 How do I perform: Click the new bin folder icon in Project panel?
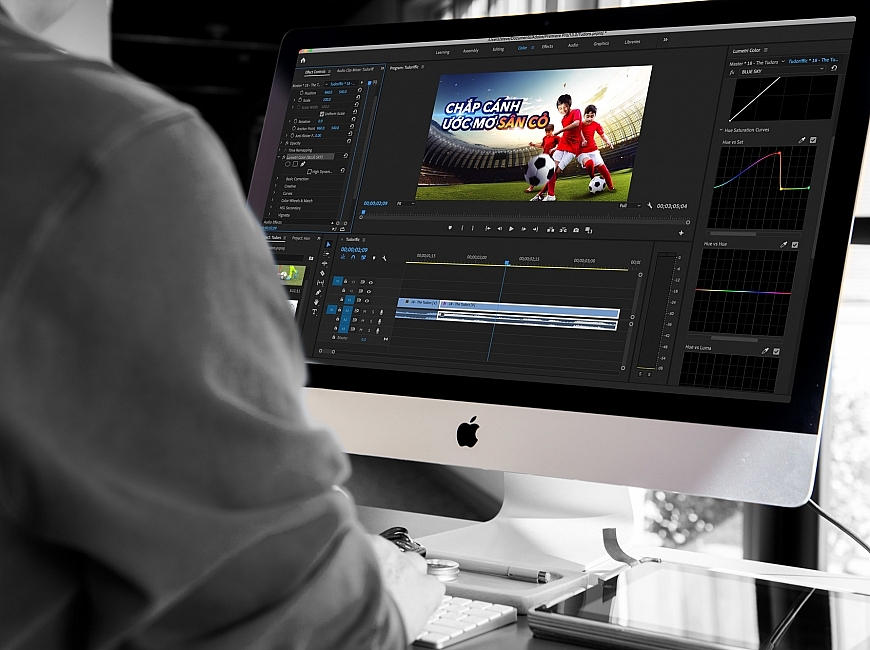tap(310, 258)
